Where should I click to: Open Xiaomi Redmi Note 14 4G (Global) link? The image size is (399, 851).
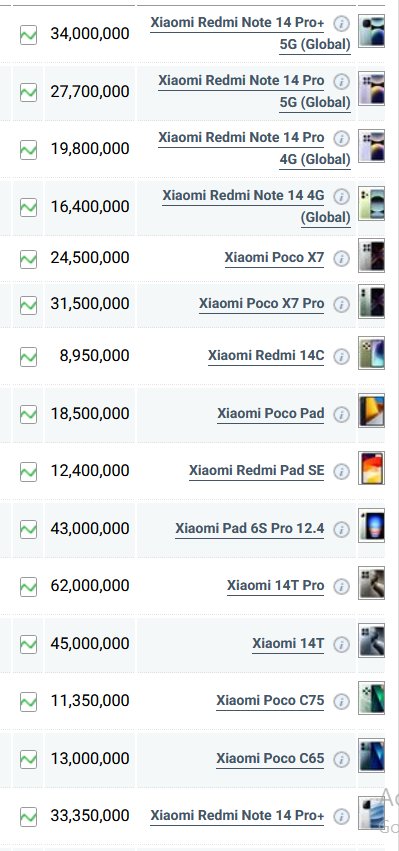(256, 206)
